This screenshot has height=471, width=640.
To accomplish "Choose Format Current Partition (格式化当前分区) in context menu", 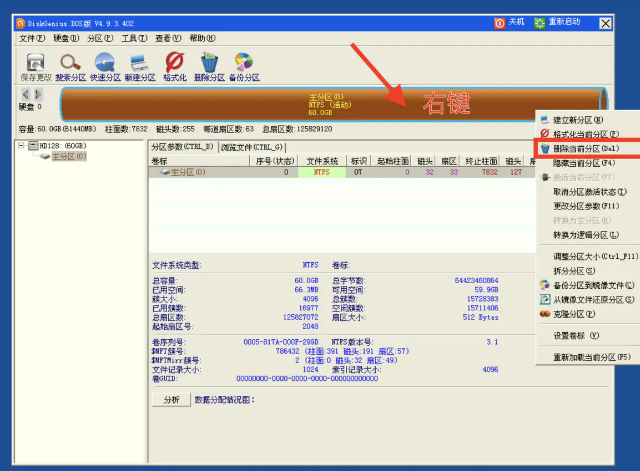I will coord(588,134).
